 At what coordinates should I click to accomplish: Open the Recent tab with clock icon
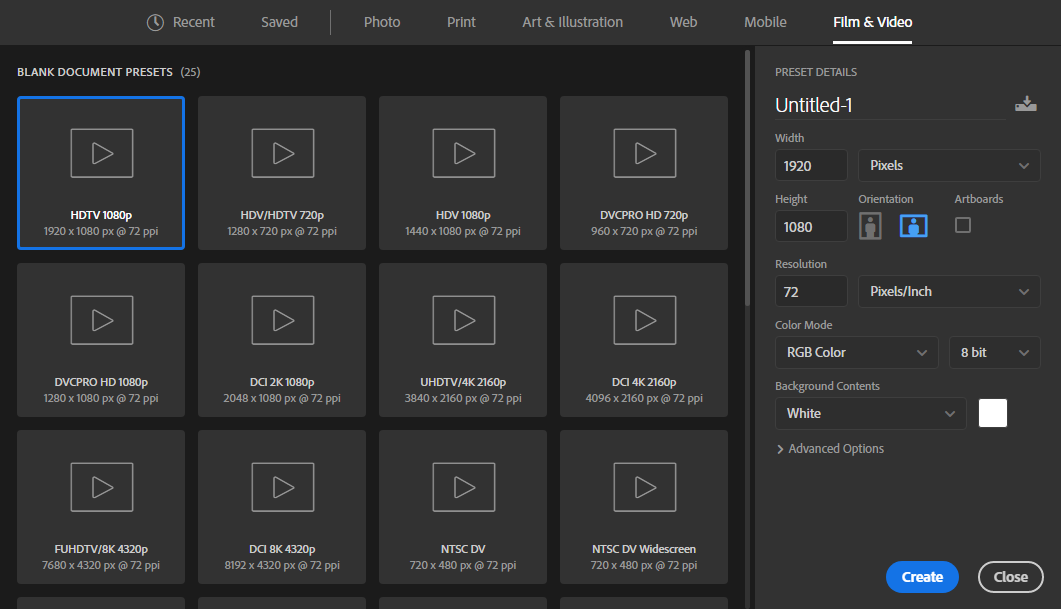pos(181,22)
